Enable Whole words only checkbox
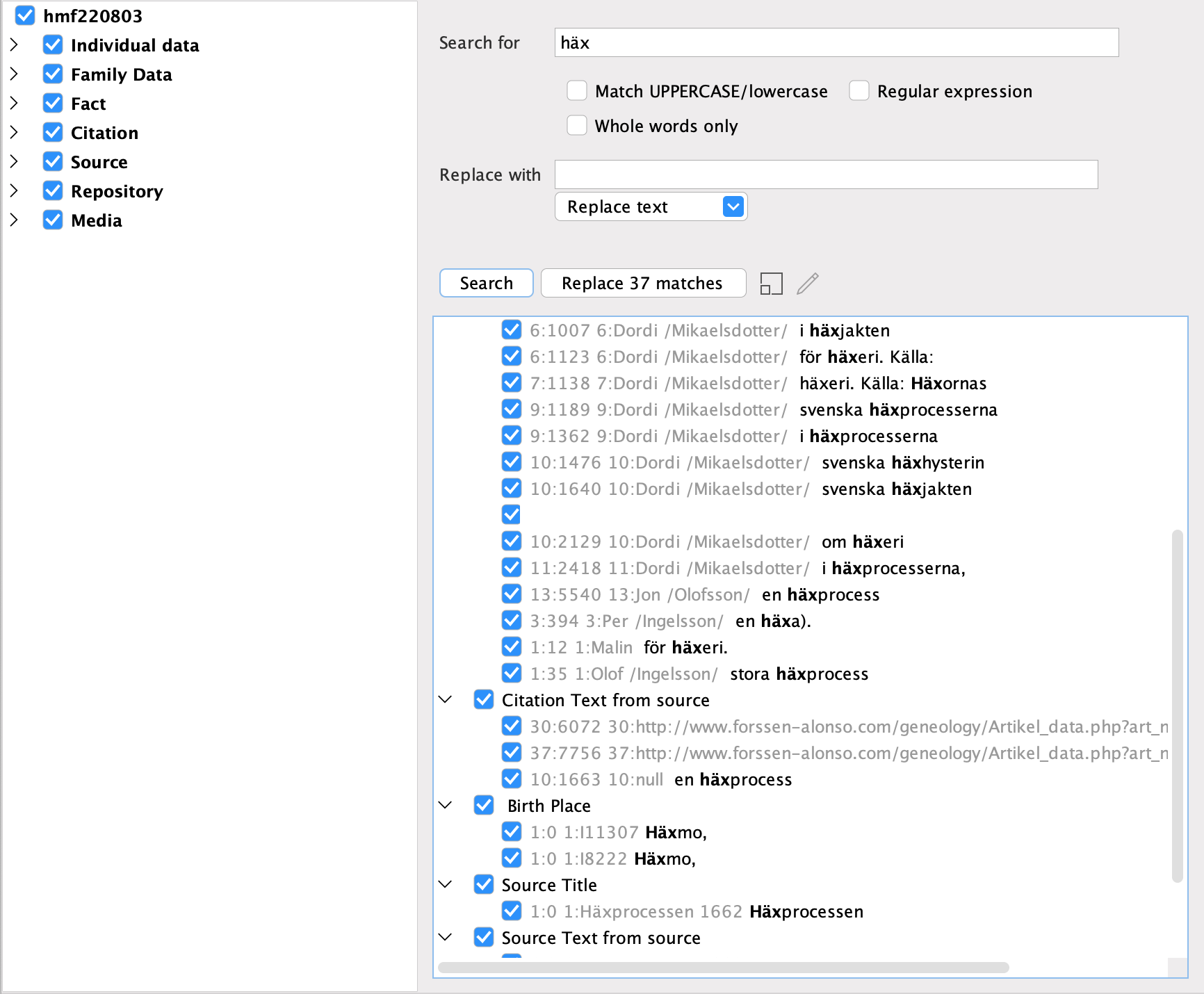The image size is (1204, 994). point(577,126)
